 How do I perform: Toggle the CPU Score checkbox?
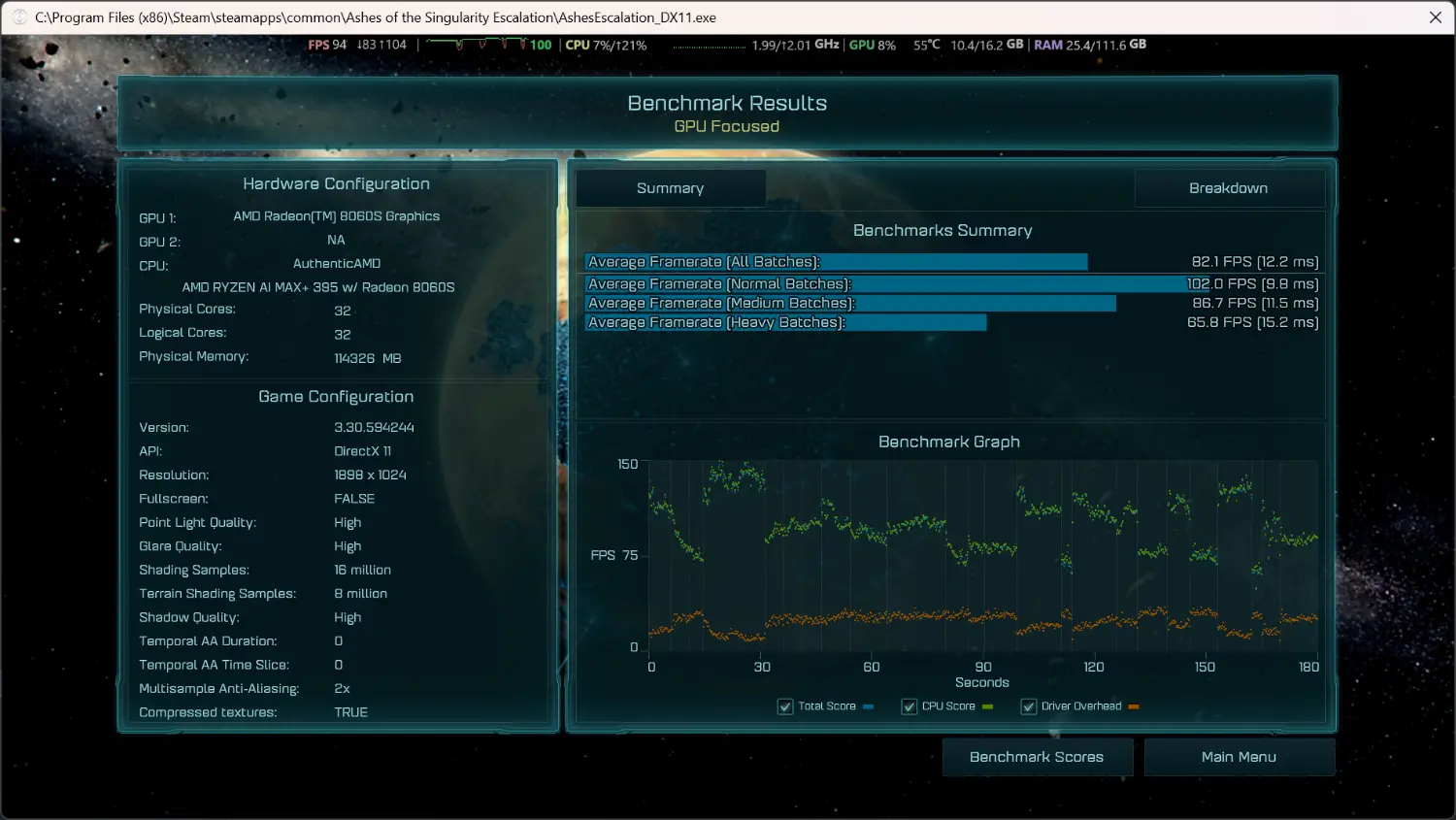tap(910, 706)
